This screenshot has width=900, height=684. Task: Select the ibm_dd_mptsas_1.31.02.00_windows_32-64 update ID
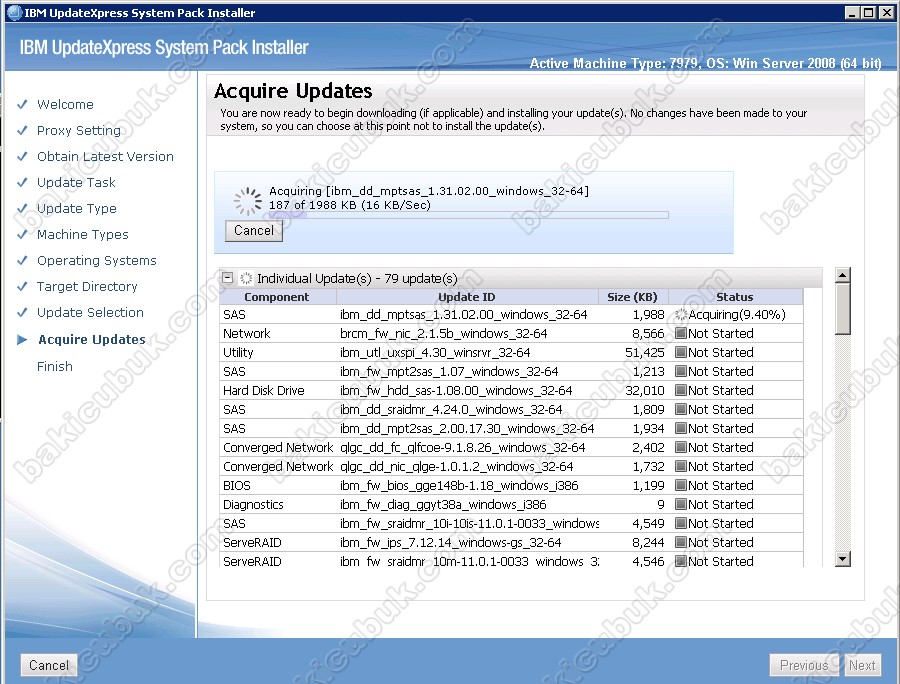tap(464, 314)
